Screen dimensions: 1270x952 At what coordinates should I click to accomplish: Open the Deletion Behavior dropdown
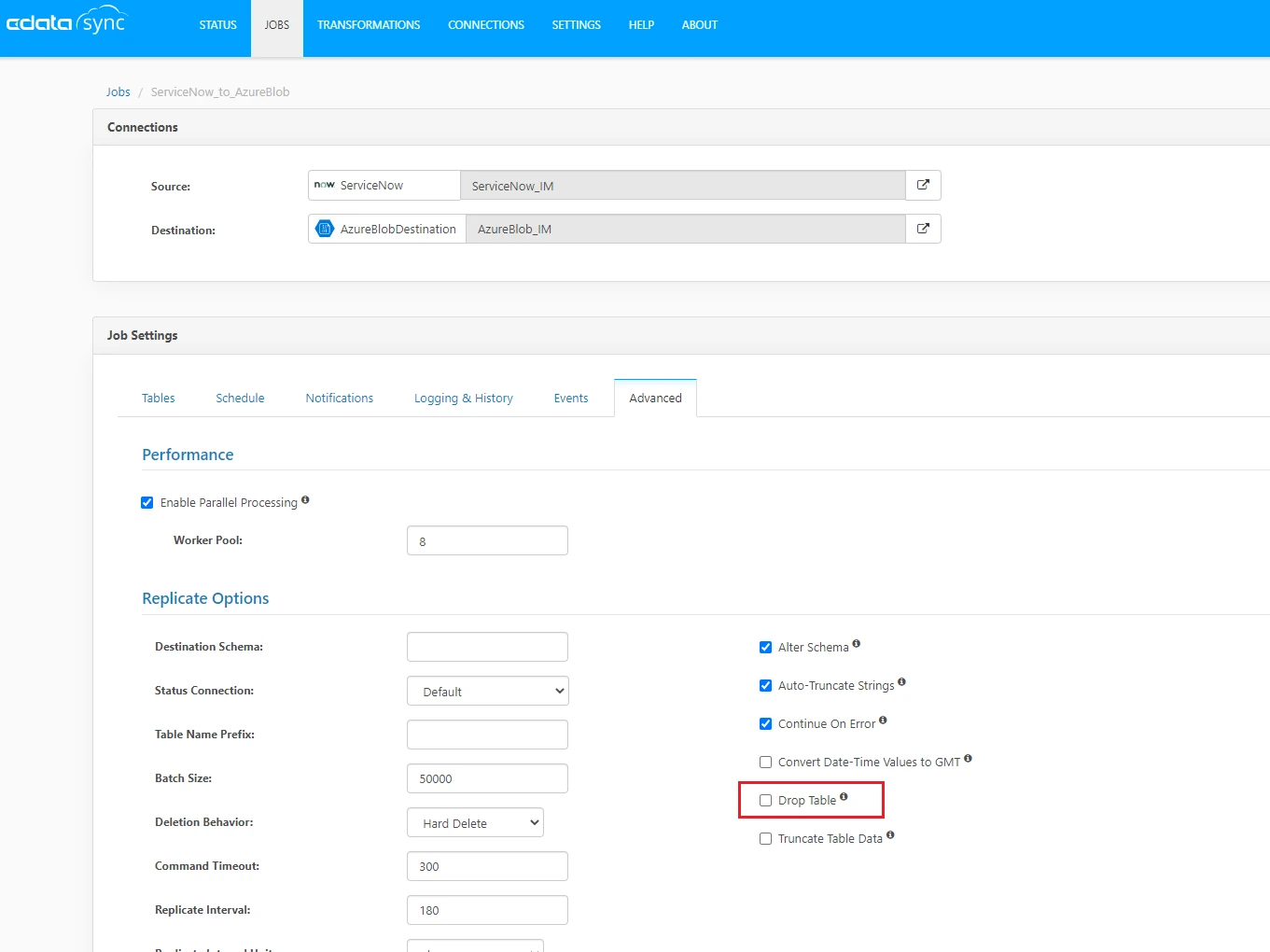(x=475, y=822)
